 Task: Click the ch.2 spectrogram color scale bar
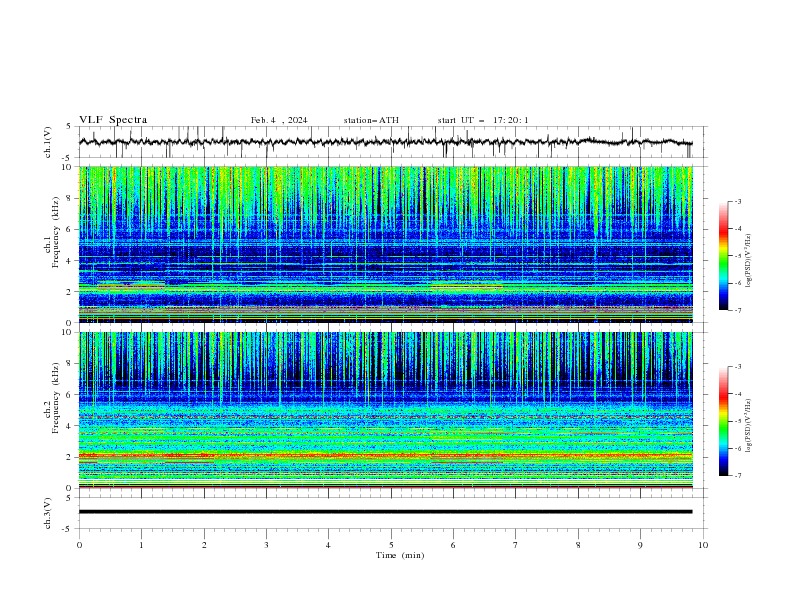click(724, 421)
